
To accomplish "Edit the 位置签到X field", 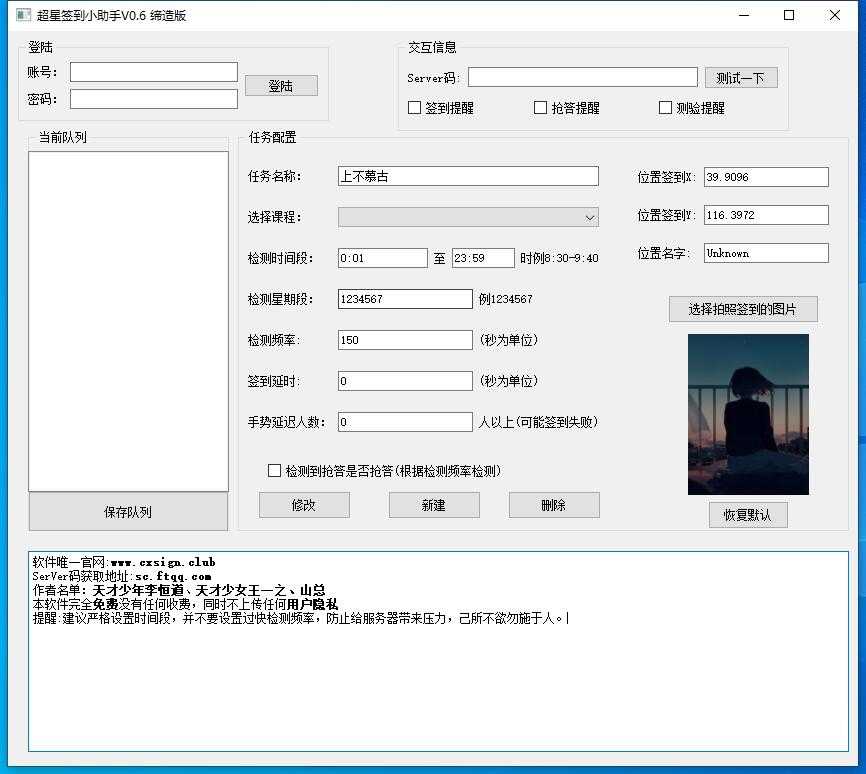I will click(x=766, y=177).
